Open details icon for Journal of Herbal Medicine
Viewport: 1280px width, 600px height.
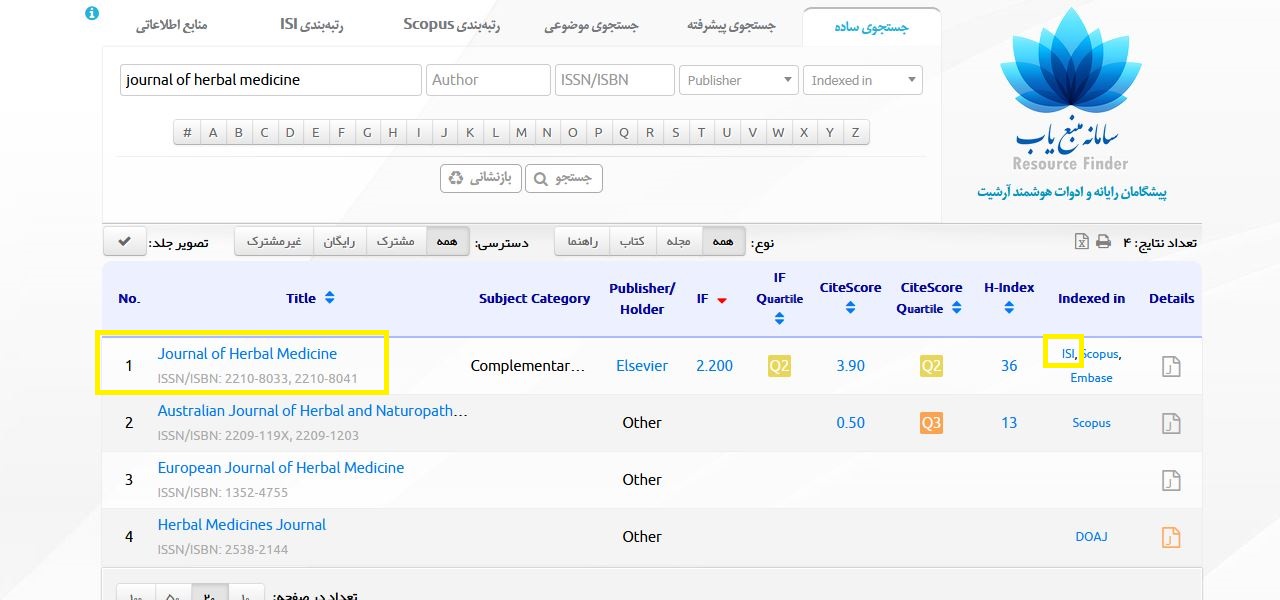point(1171,366)
